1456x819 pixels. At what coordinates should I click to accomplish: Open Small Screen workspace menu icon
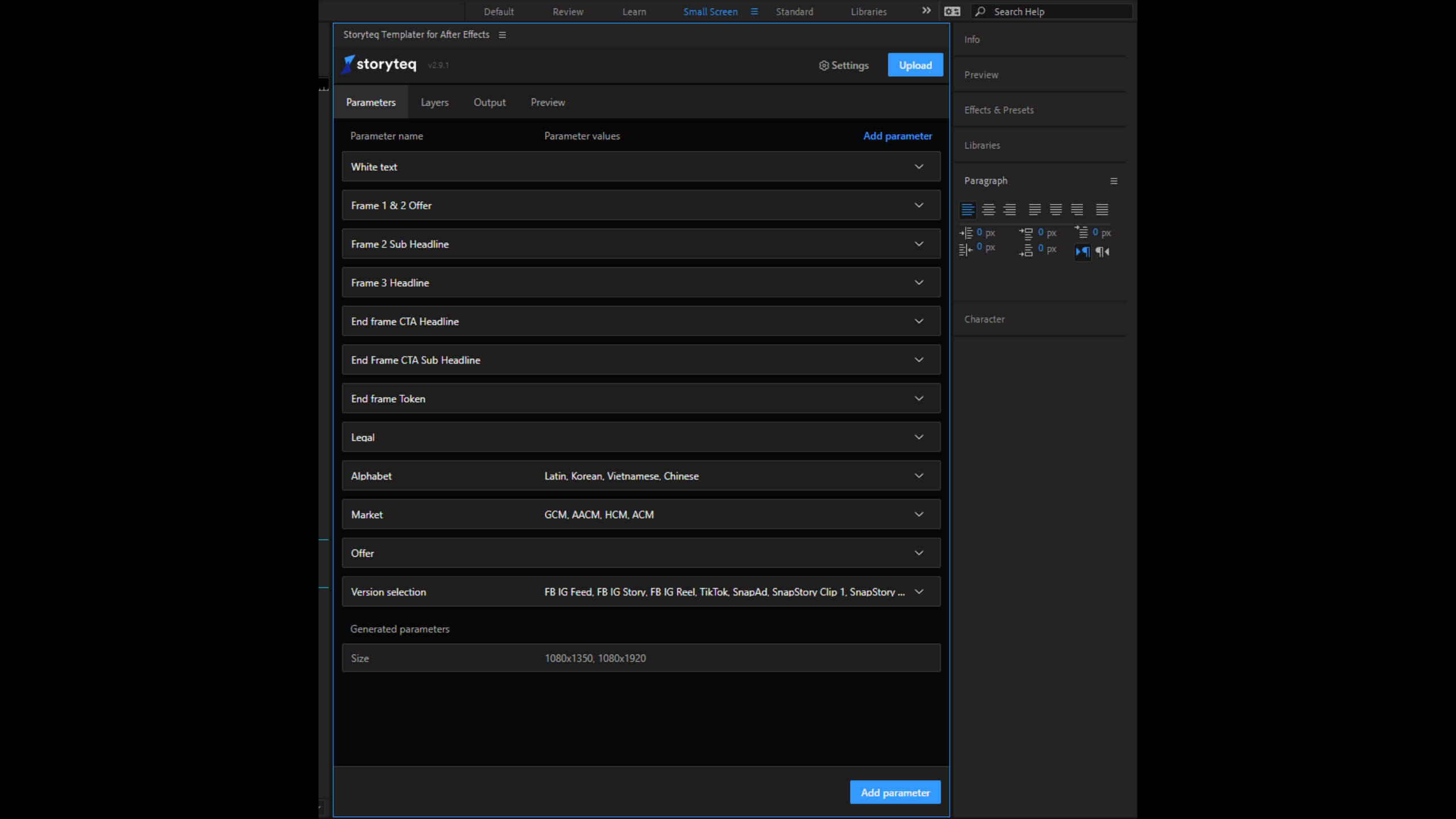754,11
